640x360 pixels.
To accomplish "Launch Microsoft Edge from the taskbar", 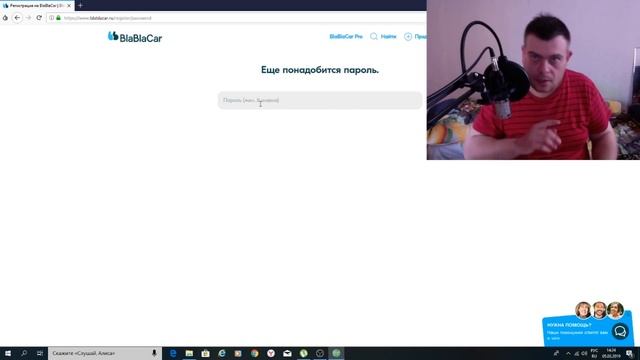I will point(173,353).
